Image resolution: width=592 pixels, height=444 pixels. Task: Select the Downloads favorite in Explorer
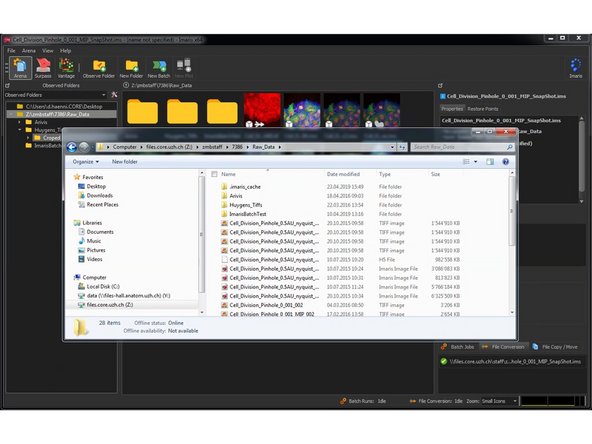[x=96, y=196]
